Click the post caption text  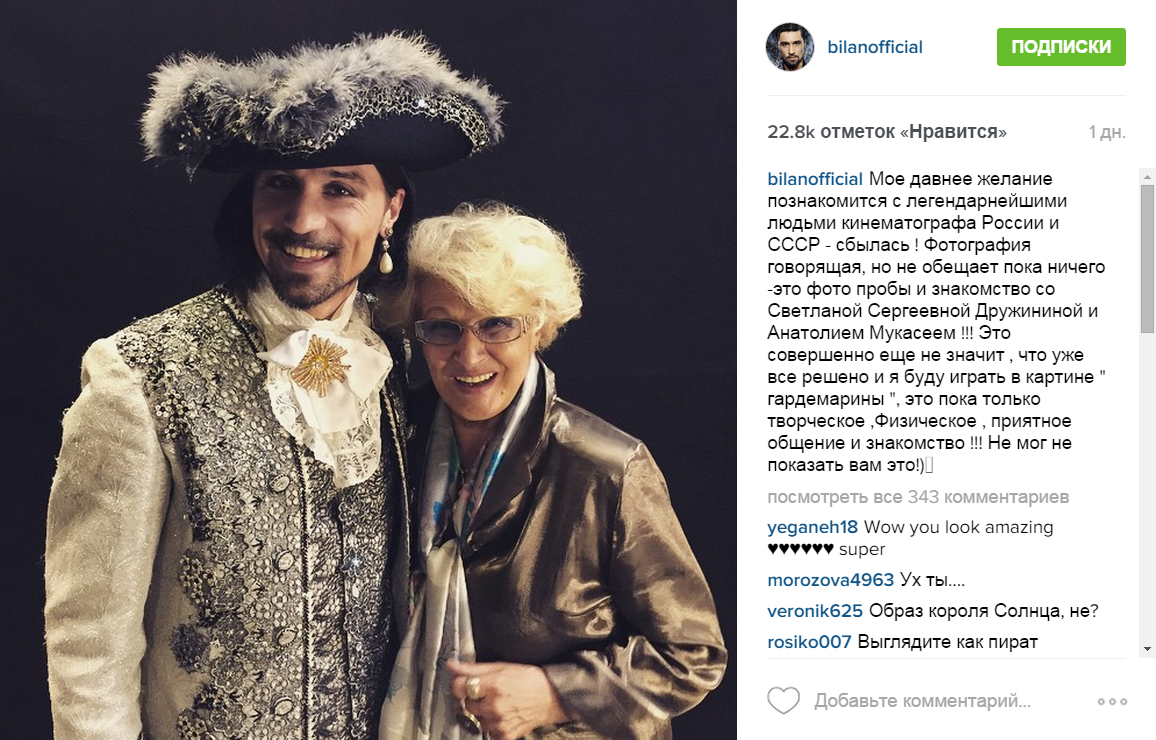[936, 322]
